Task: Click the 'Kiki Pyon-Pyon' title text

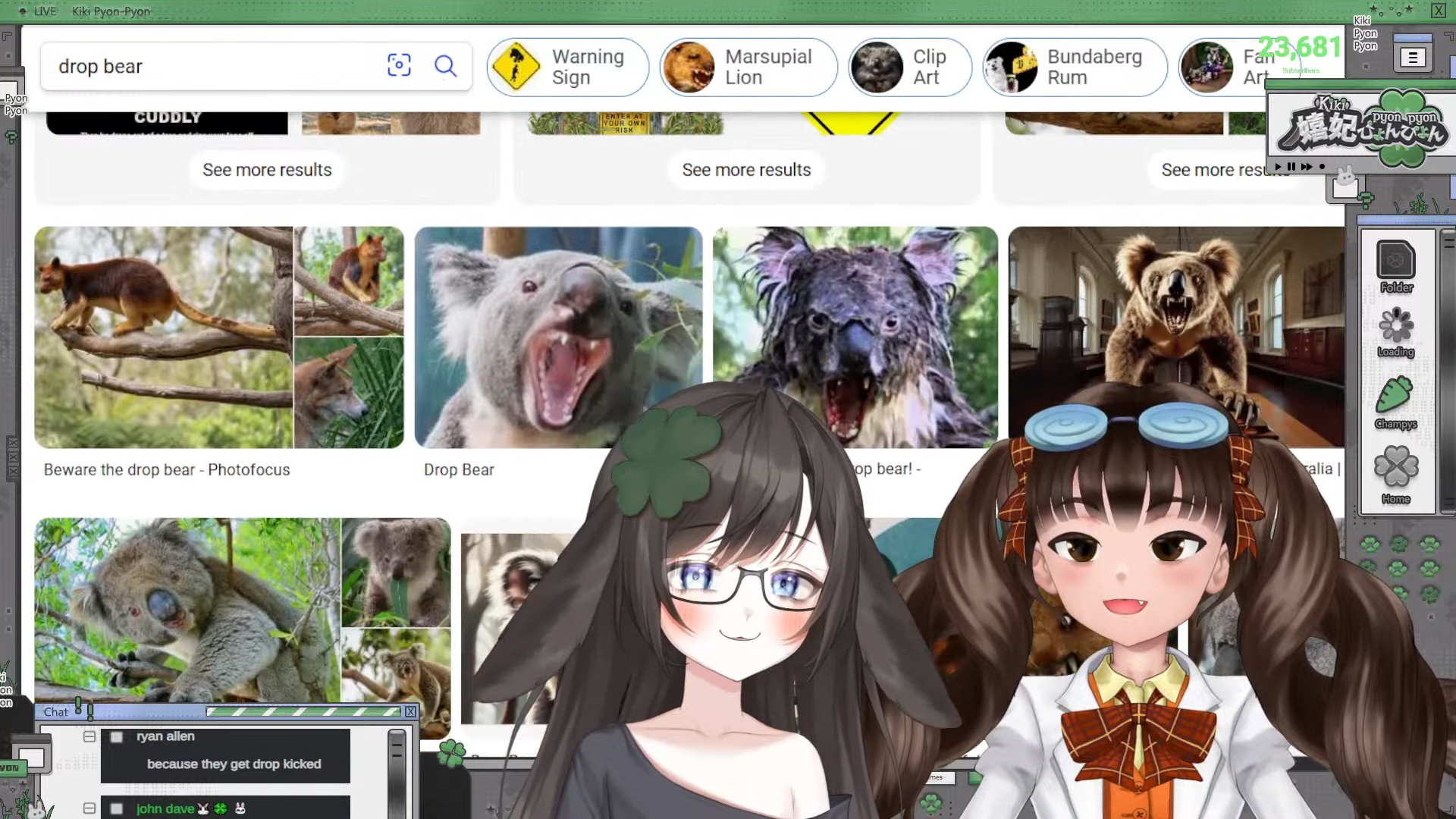Action: tap(111, 11)
